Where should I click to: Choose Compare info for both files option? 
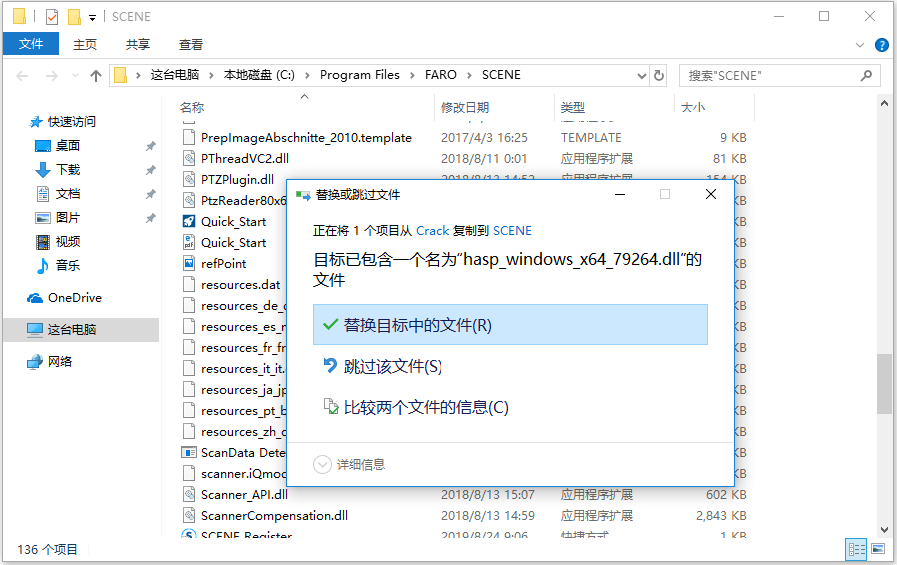[x=416, y=407]
